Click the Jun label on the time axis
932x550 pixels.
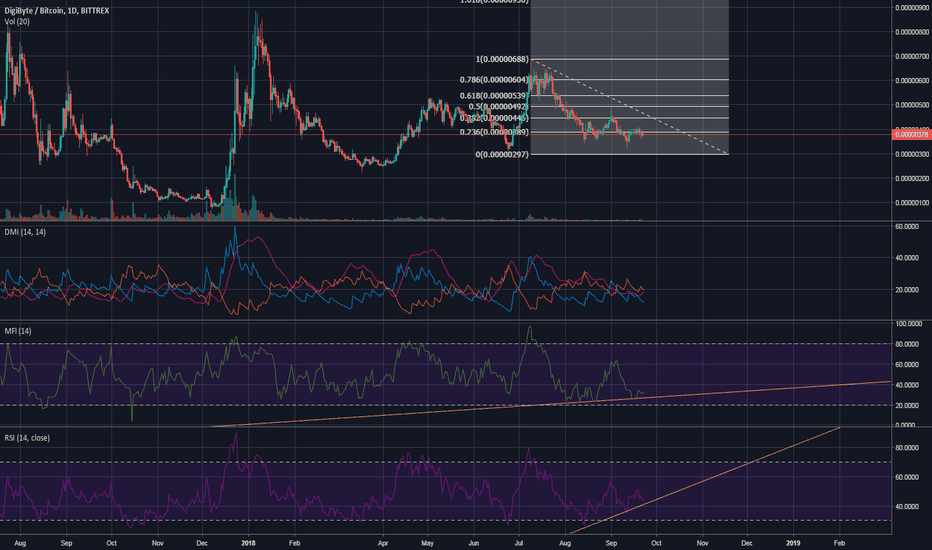pyautogui.click(x=474, y=543)
